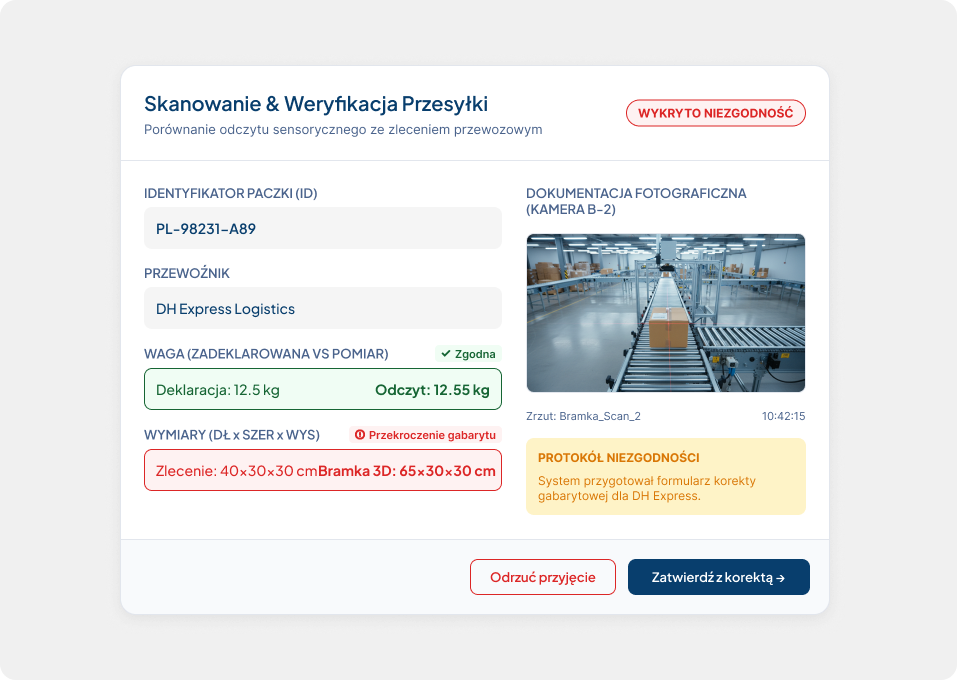Select the WYKRYTO NIEZGODNOŚĆ status badge
The width and height of the screenshot is (957, 680).
tap(715, 113)
